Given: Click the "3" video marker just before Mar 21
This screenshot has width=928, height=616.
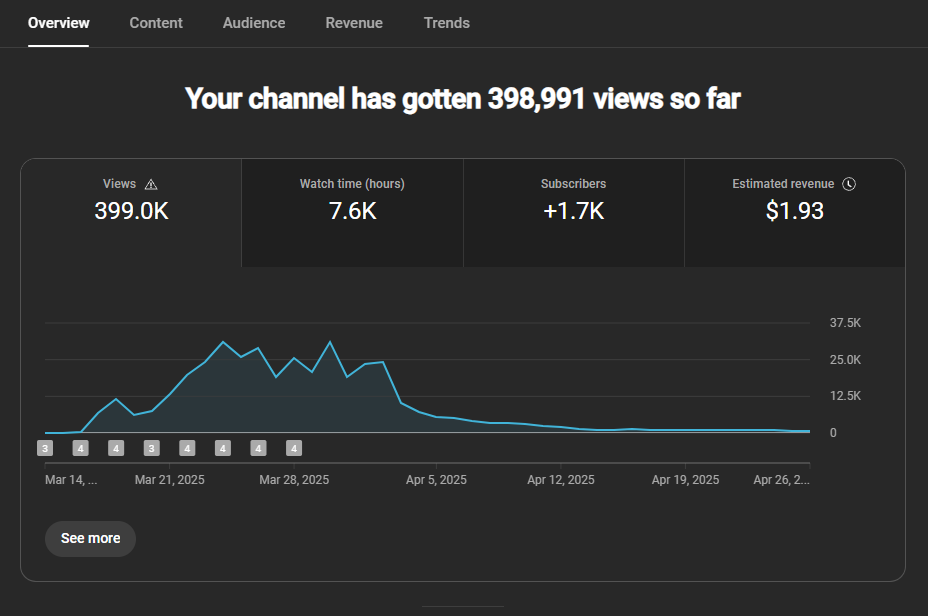Looking at the screenshot, I should click(152, 448).
